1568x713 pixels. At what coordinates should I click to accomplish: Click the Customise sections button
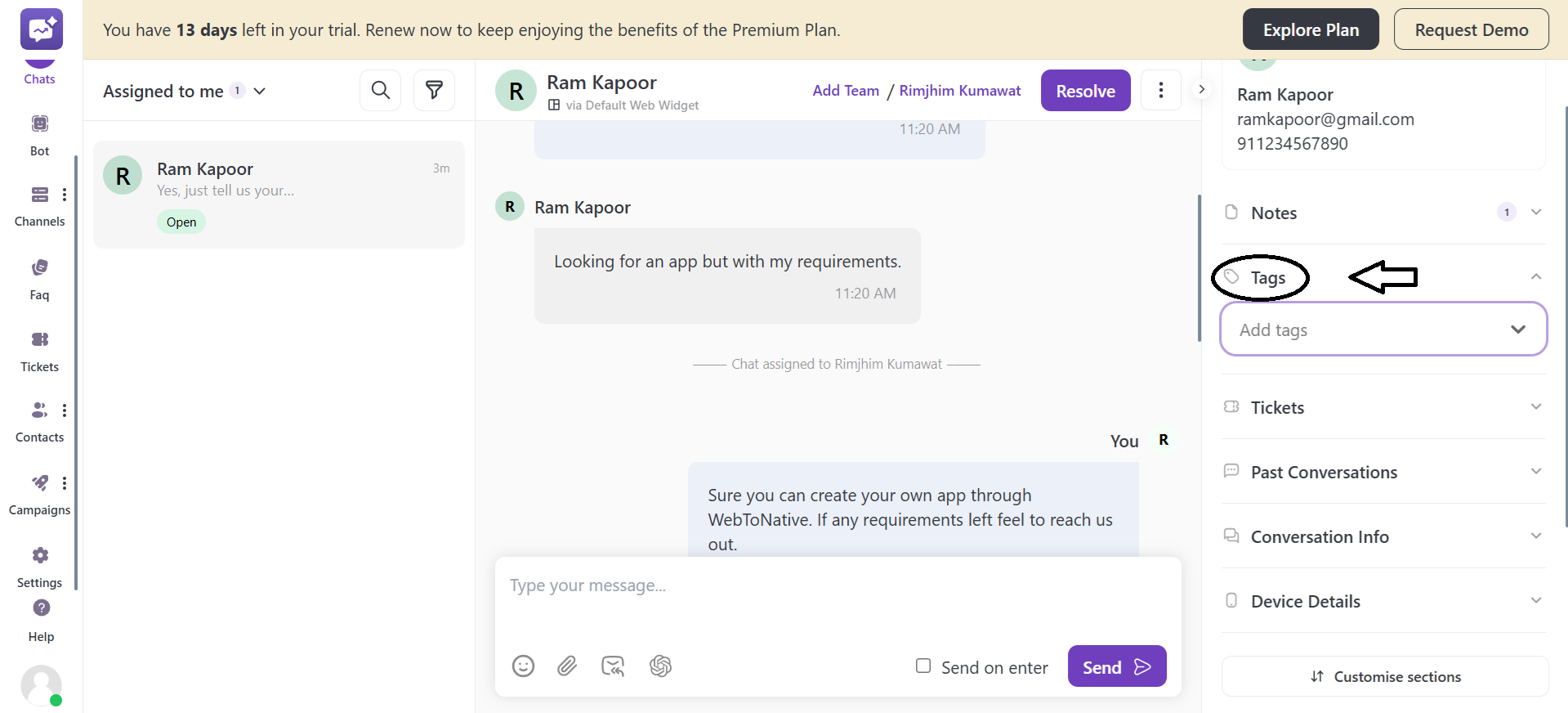[x=1385, y=676]
